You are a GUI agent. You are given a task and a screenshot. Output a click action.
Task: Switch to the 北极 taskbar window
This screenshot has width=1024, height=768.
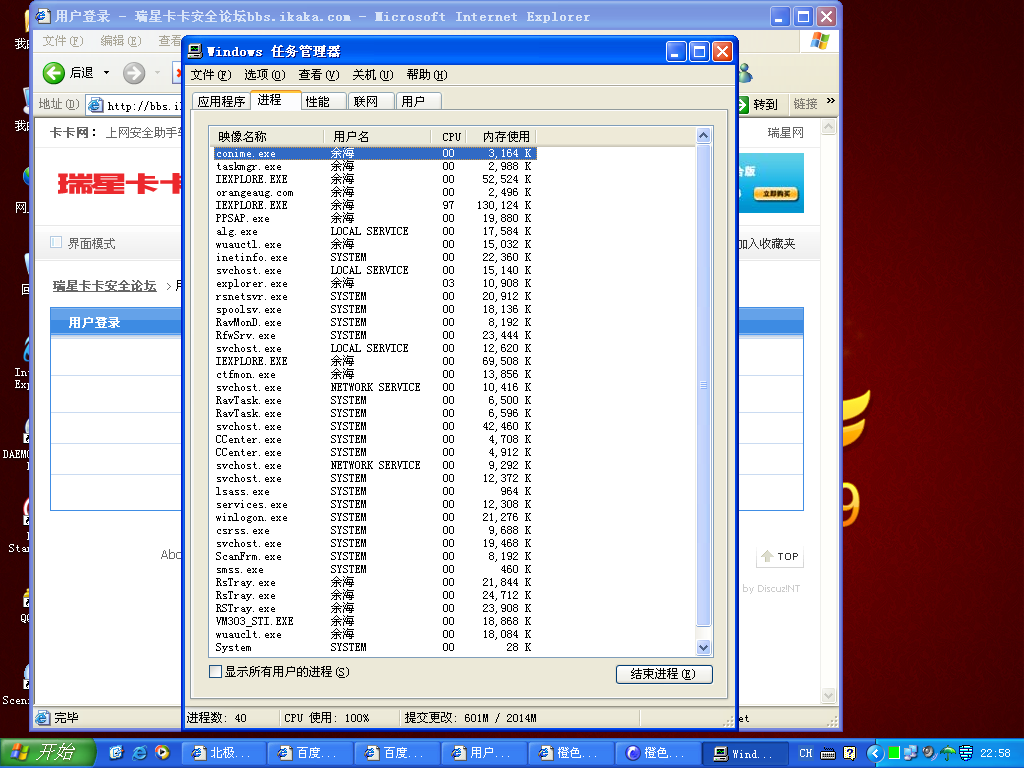click(223, 753)
